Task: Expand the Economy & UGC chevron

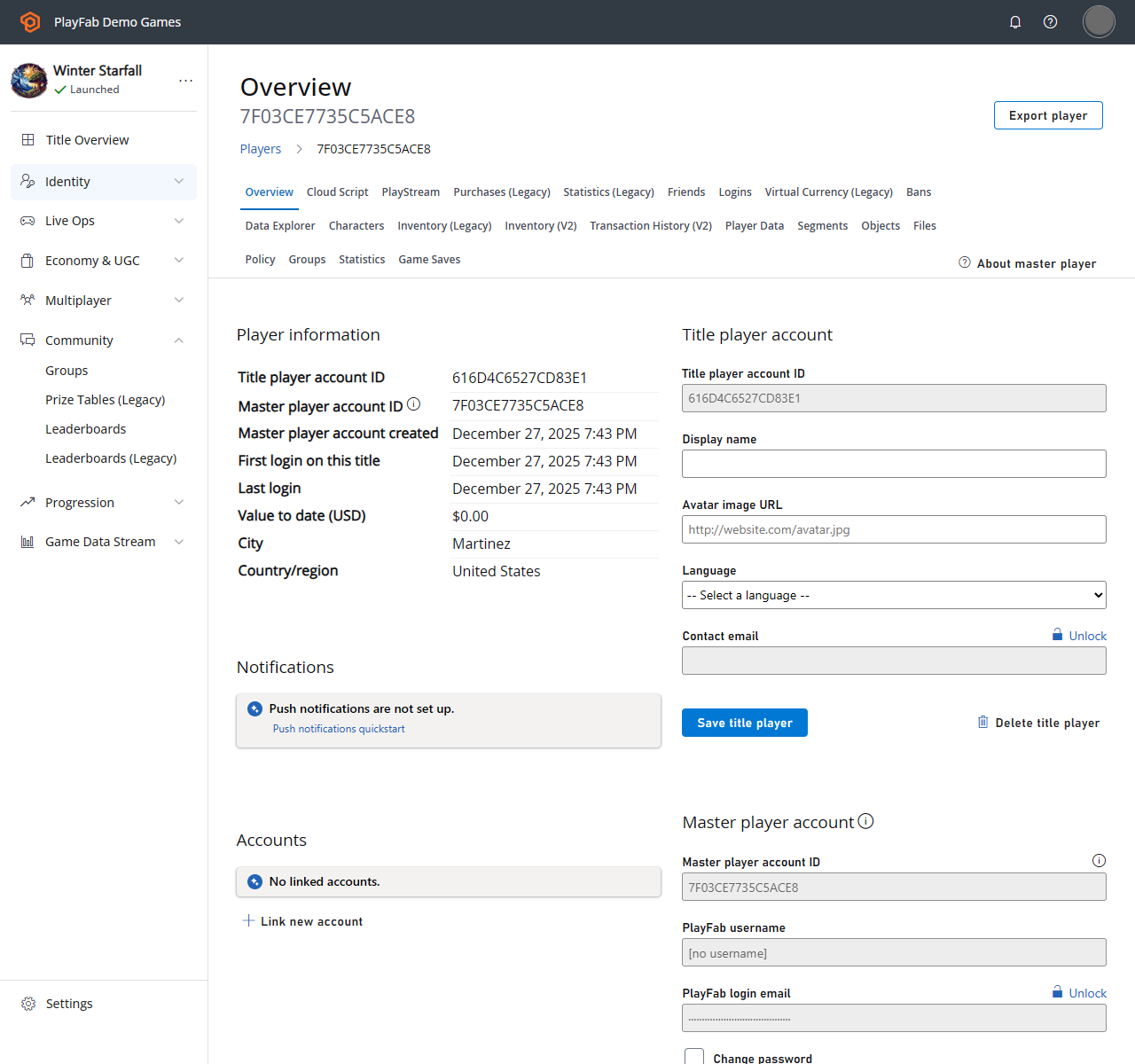Action: point(179,261)
